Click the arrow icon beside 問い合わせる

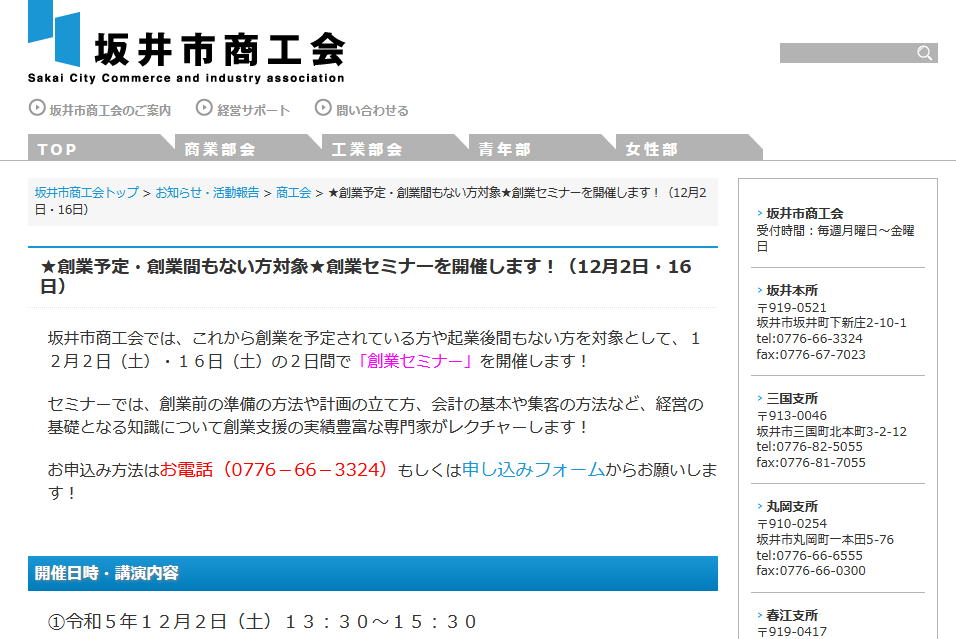tap(323, 108)
